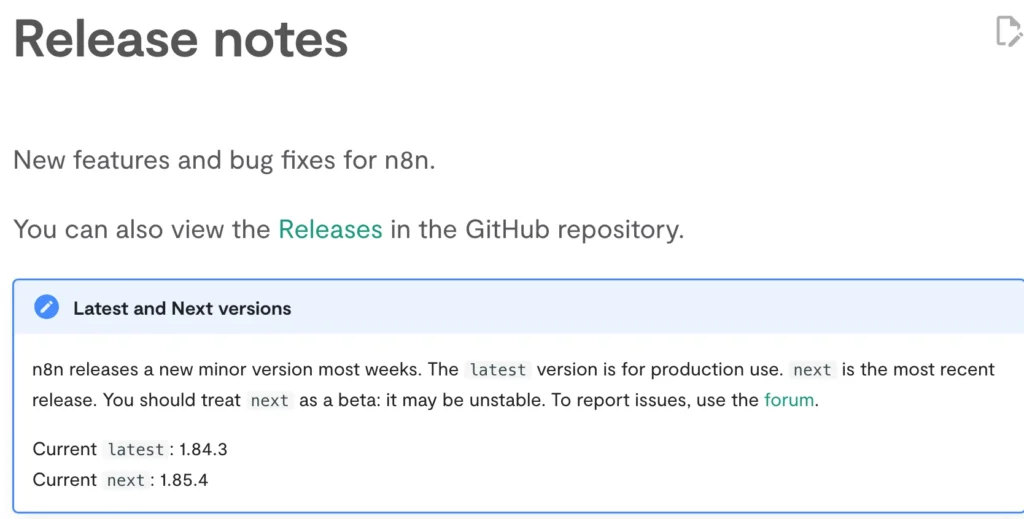Open the forum link
Viewport: 1024px width, 519px height.
tap(789, 400)
